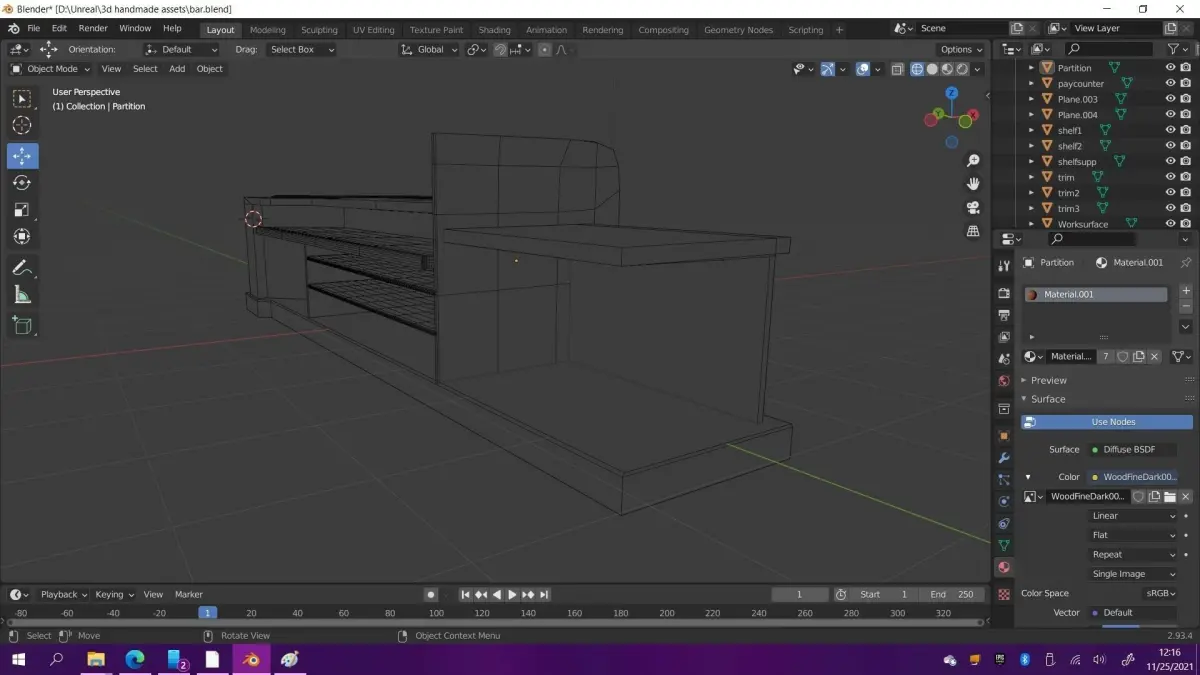
Task: Click the timeline frame 1 playhead
Action: pyautogui.click(x=207, y=613)
